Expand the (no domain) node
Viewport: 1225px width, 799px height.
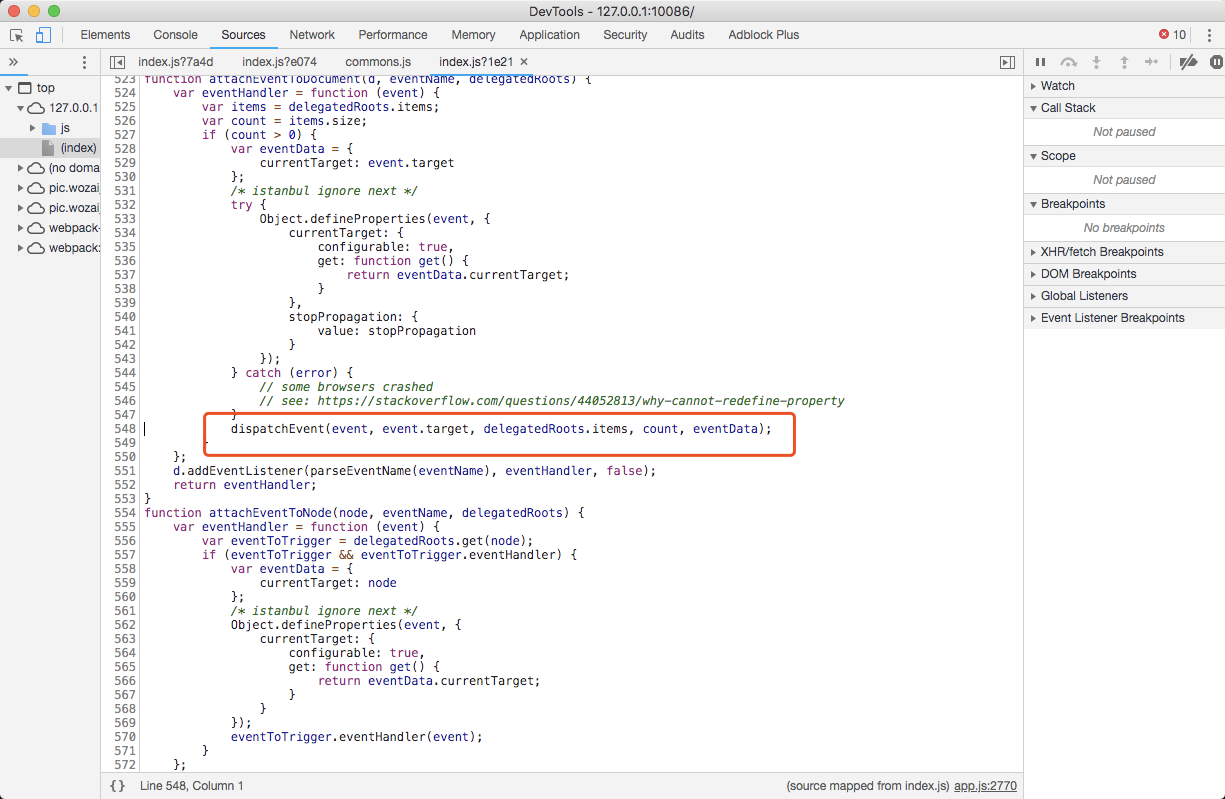pyautogui.click(x=20, y=168)
